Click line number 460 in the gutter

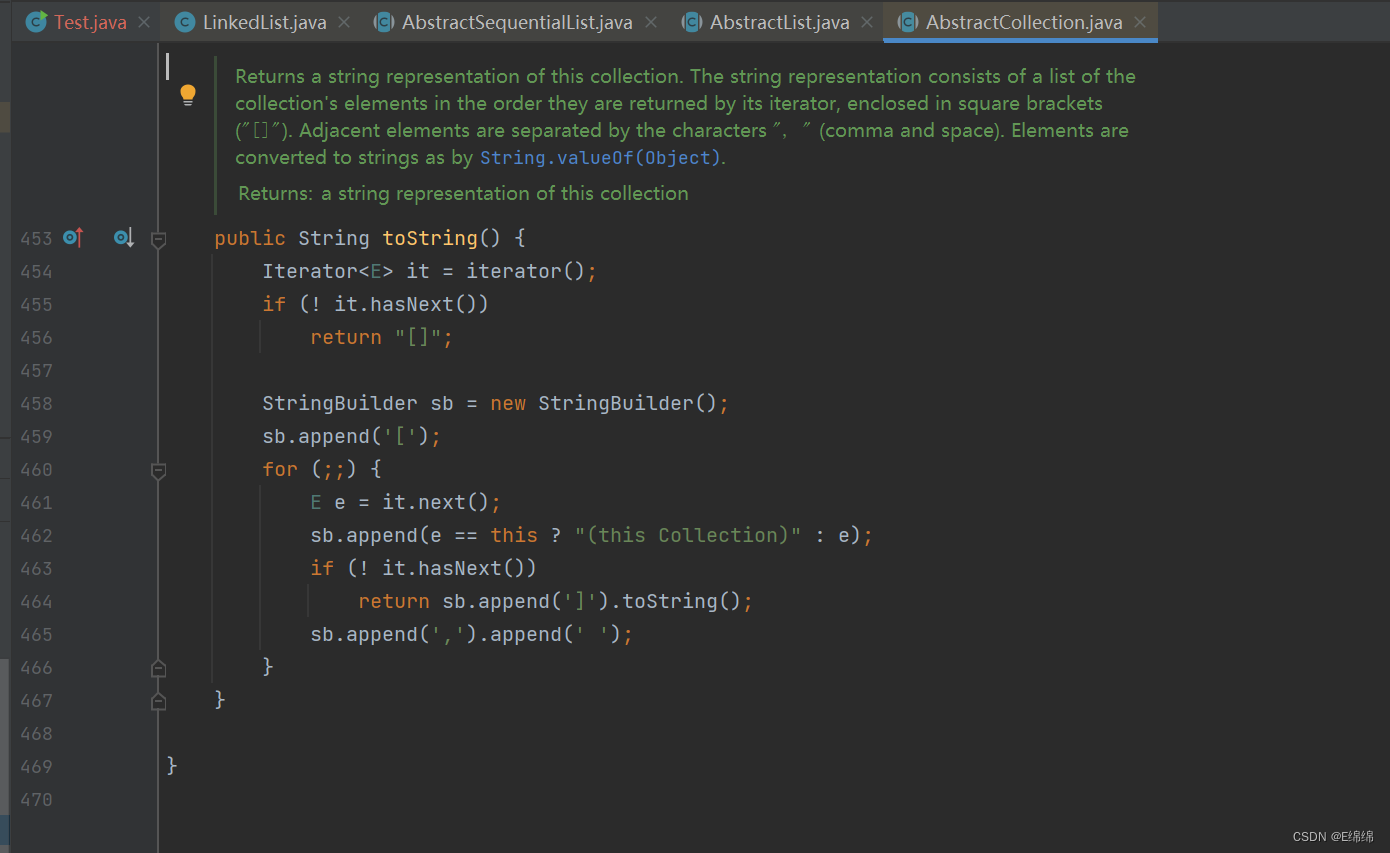36,469
